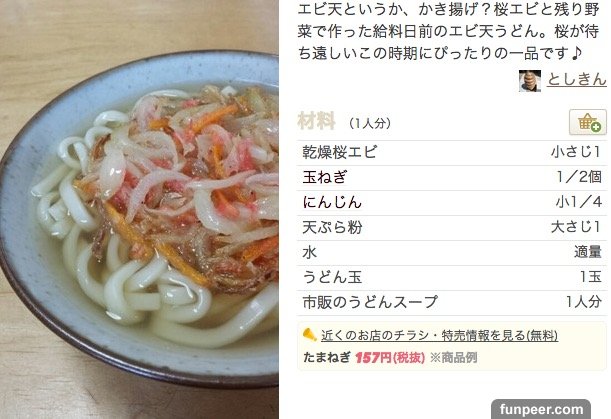Click the たまねぎ 157円 price example

(x=364, y=357)
